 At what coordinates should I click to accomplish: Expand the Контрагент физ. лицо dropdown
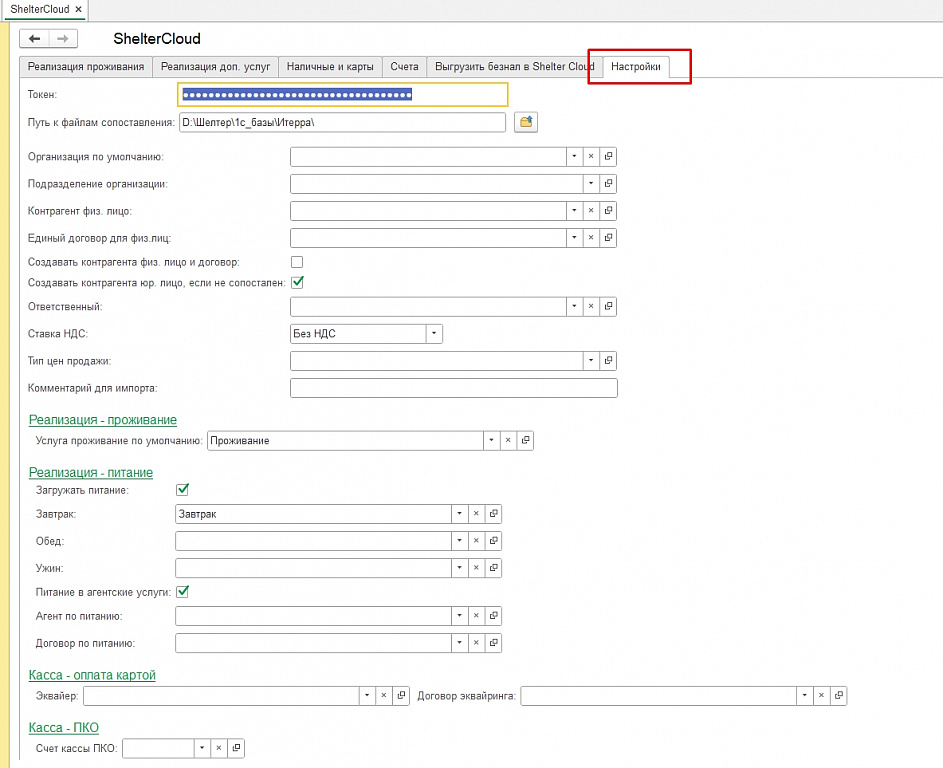[x=574, y=210]
